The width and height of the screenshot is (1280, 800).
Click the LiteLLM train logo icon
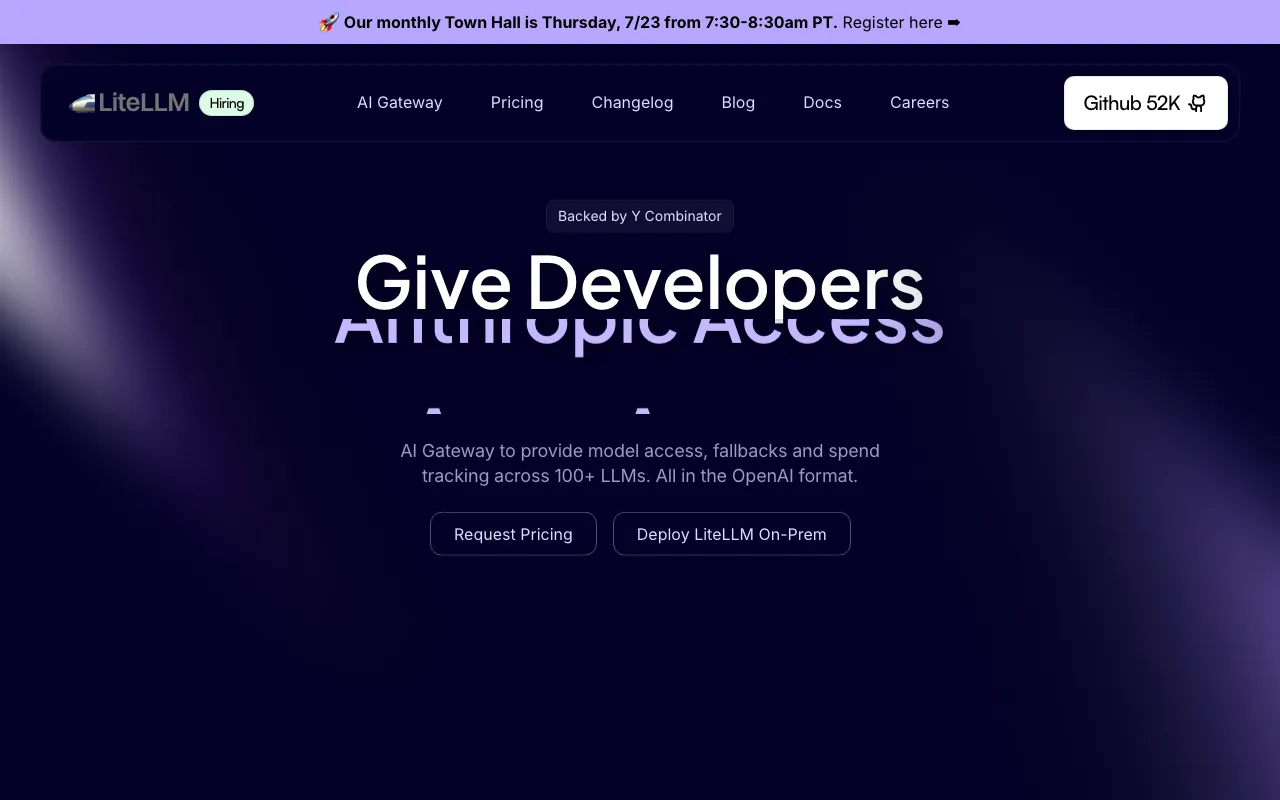coord(82,103)
